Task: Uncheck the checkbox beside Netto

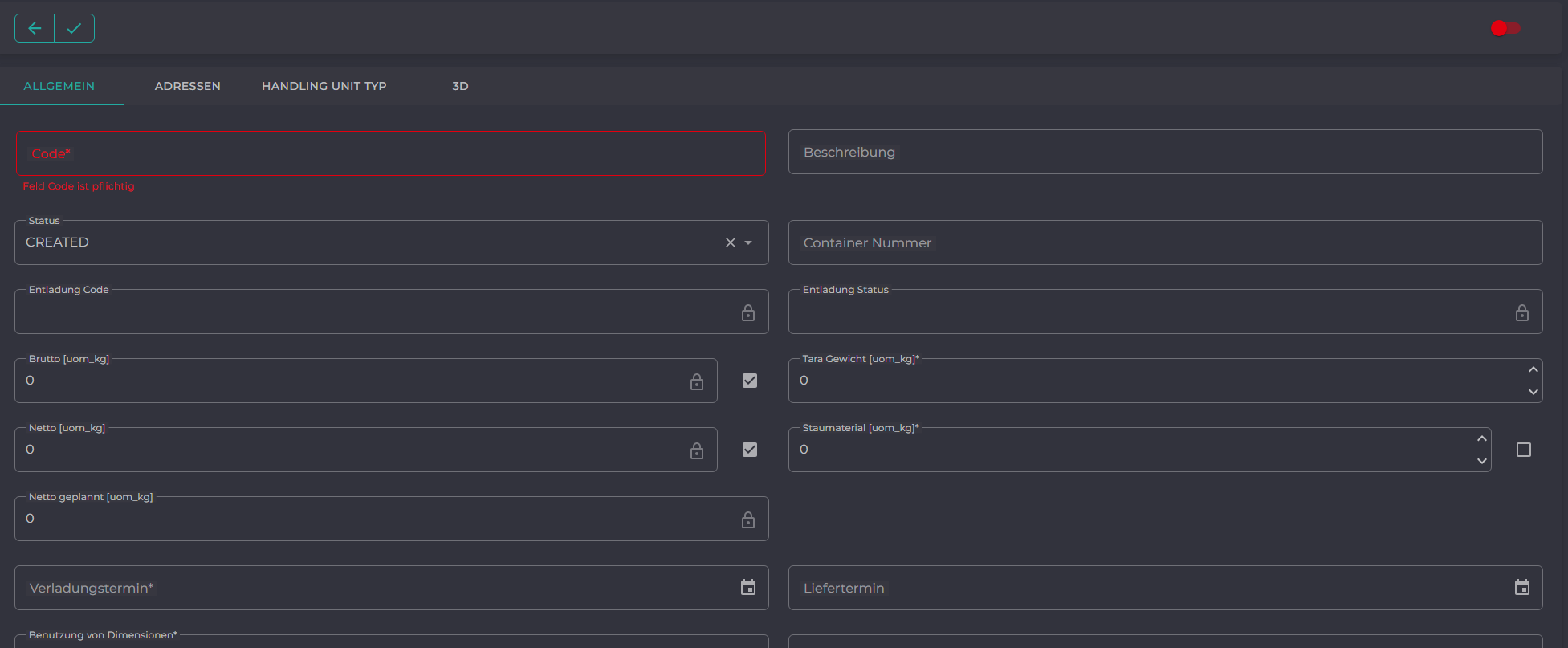Action: [750, 450]
